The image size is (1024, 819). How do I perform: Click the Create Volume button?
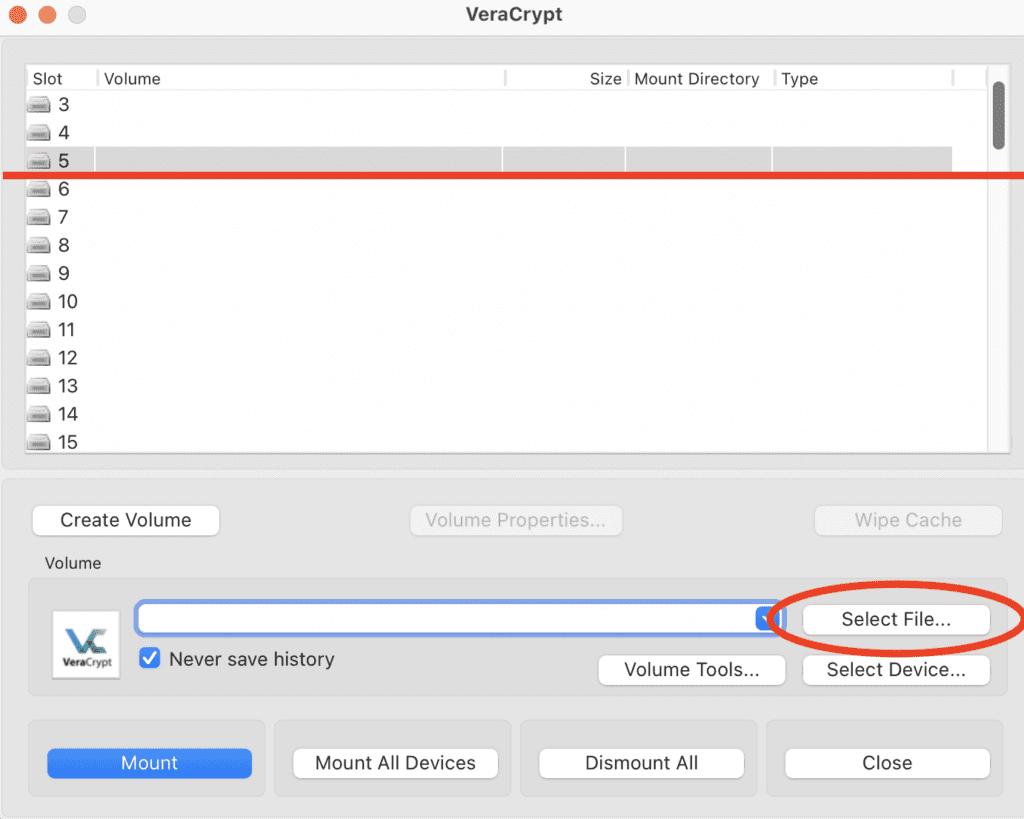click(x=126, y=520)
